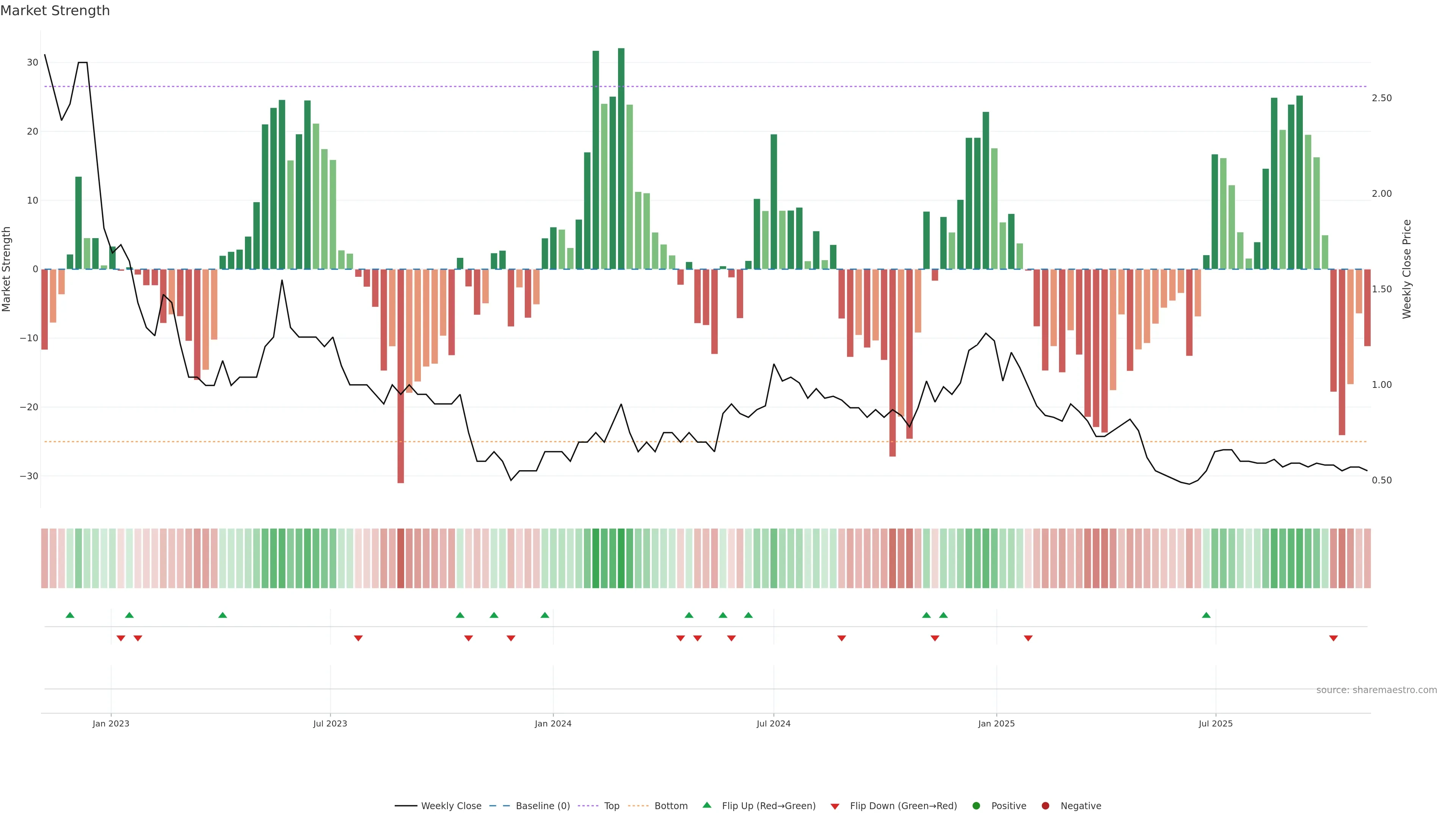
Task: Click the first green flip-up triangle marker
Action: [70, 615]
